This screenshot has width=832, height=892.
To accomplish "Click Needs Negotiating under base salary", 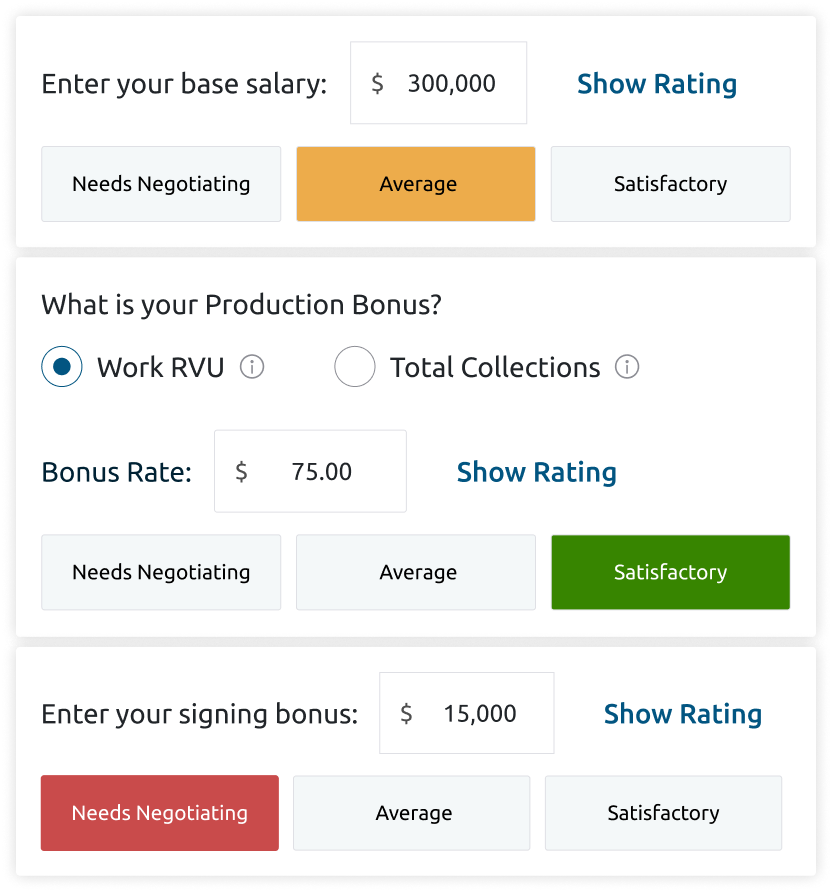I will pos(161,184).
